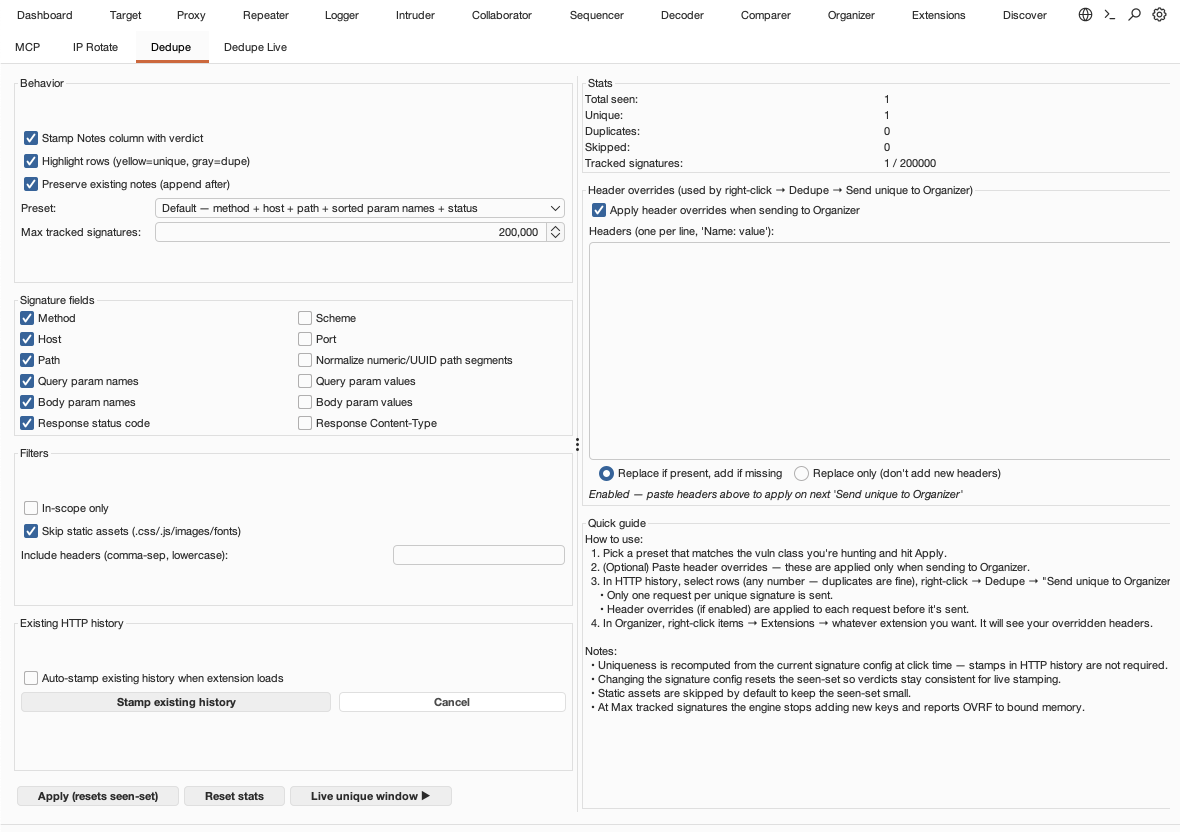Open the Target tab
Screen dimensions: 1180x832
coord(125,15)
